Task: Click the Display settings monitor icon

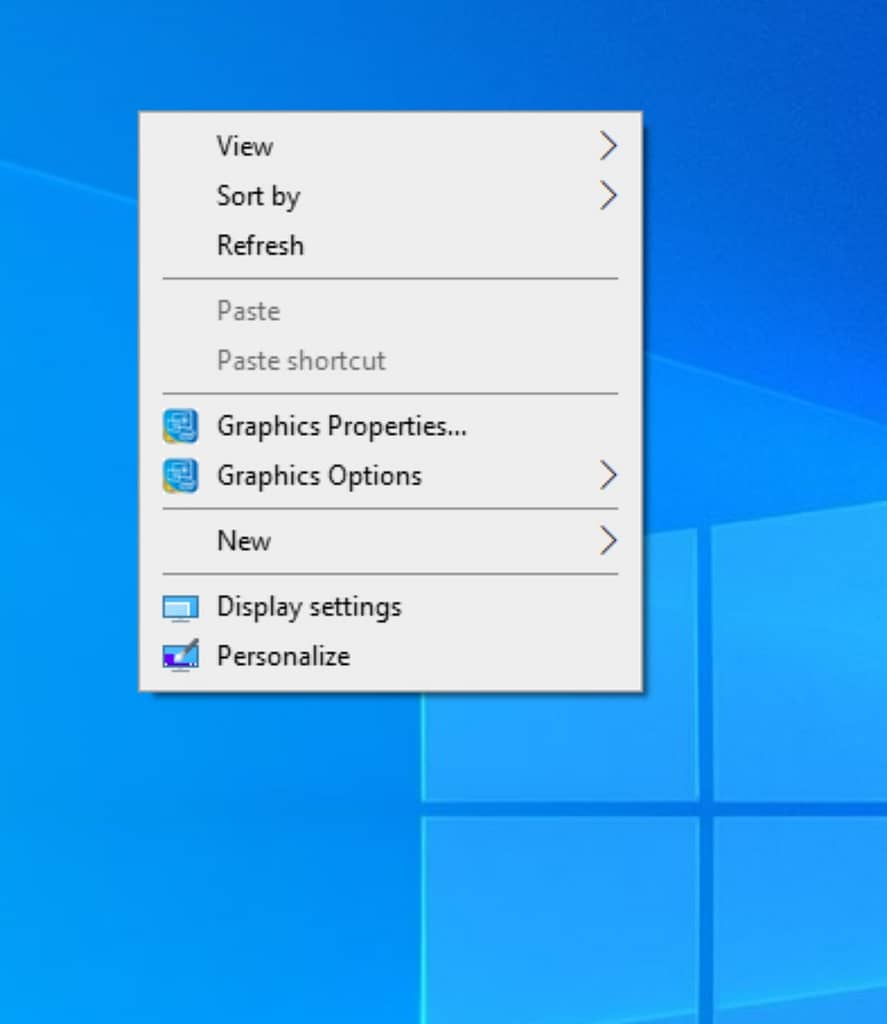Action: click(x=180, y=608)
